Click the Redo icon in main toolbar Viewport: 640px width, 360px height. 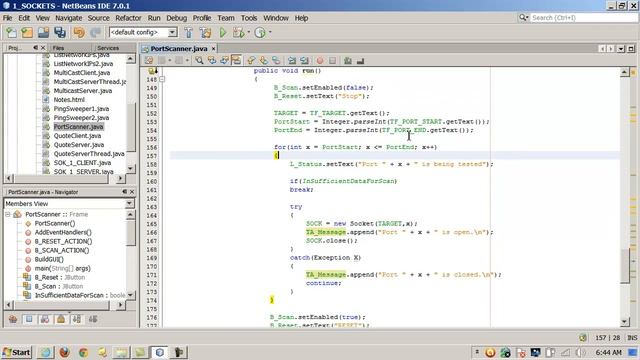point(95,32)
